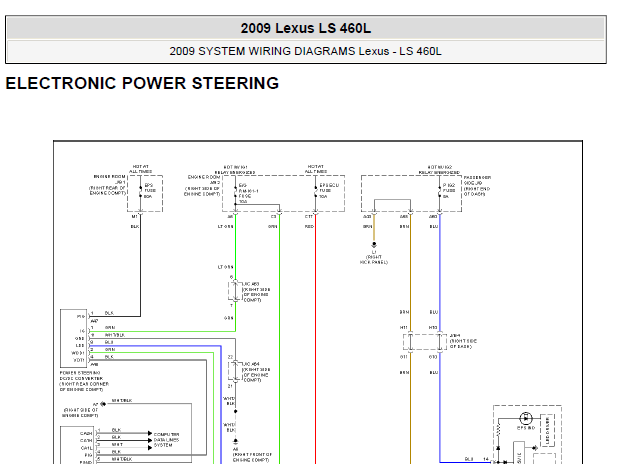628x464 pixels.
Task: Click the EPS ECU FUSE 10A label
Action: (329, 191)
